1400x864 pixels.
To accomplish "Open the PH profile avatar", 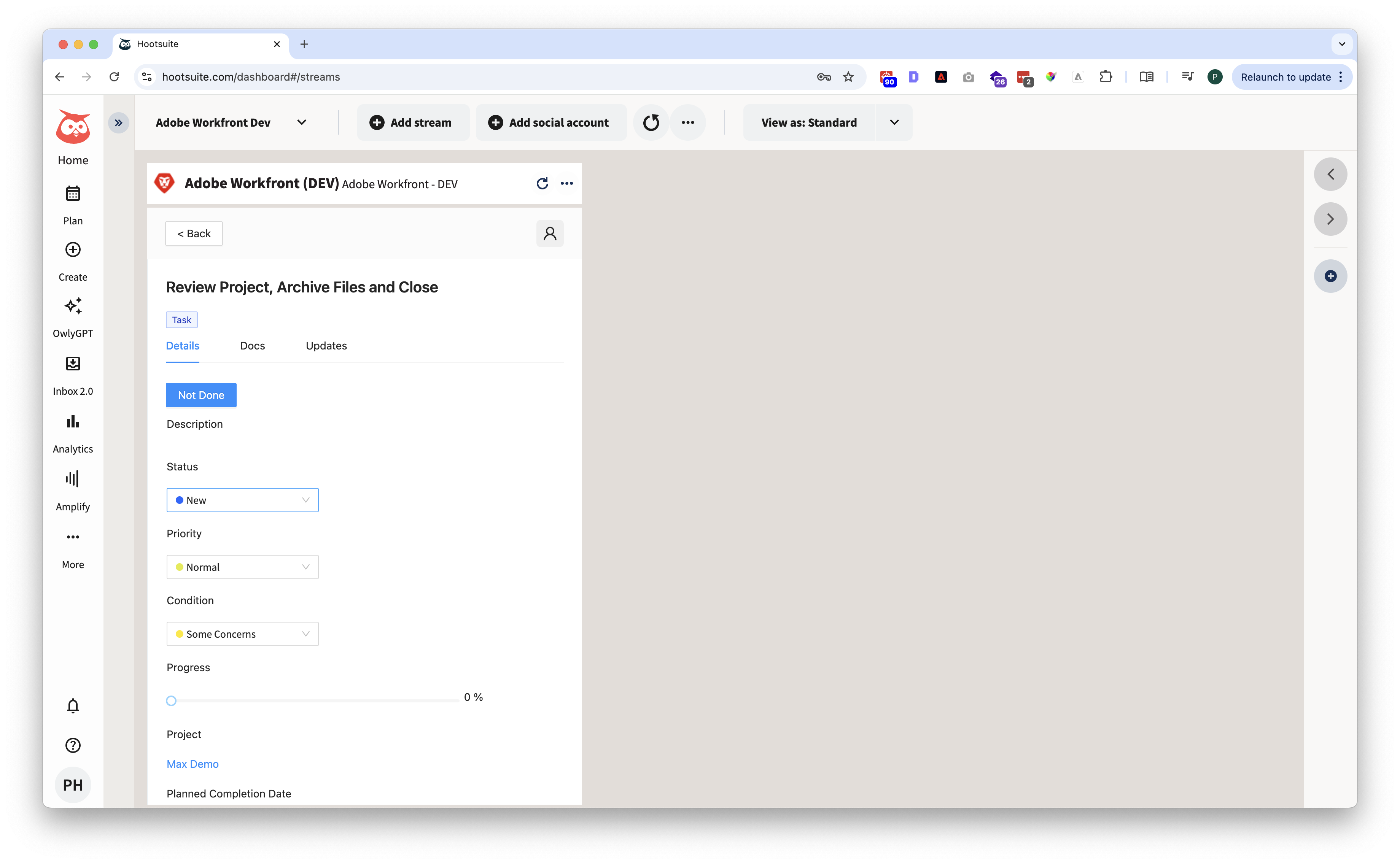I will [x=73, y=785].
